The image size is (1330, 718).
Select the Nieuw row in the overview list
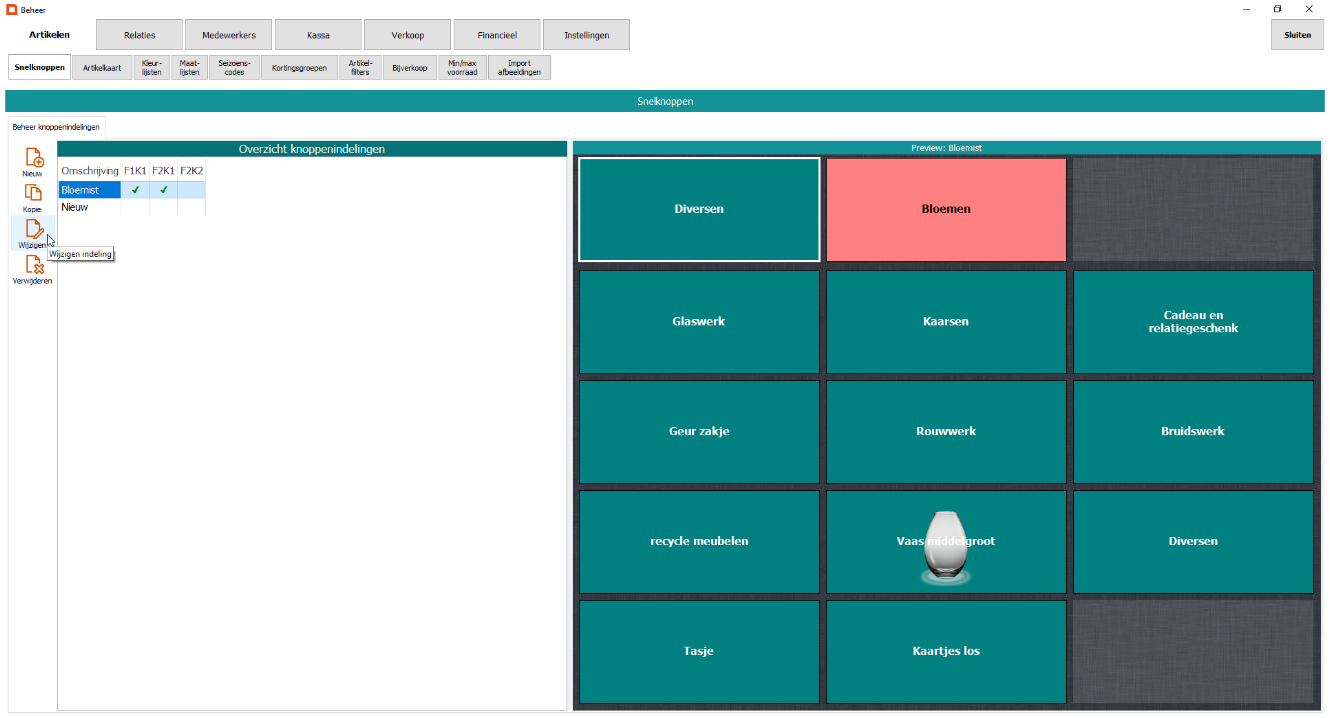click(x=89, y=208)
